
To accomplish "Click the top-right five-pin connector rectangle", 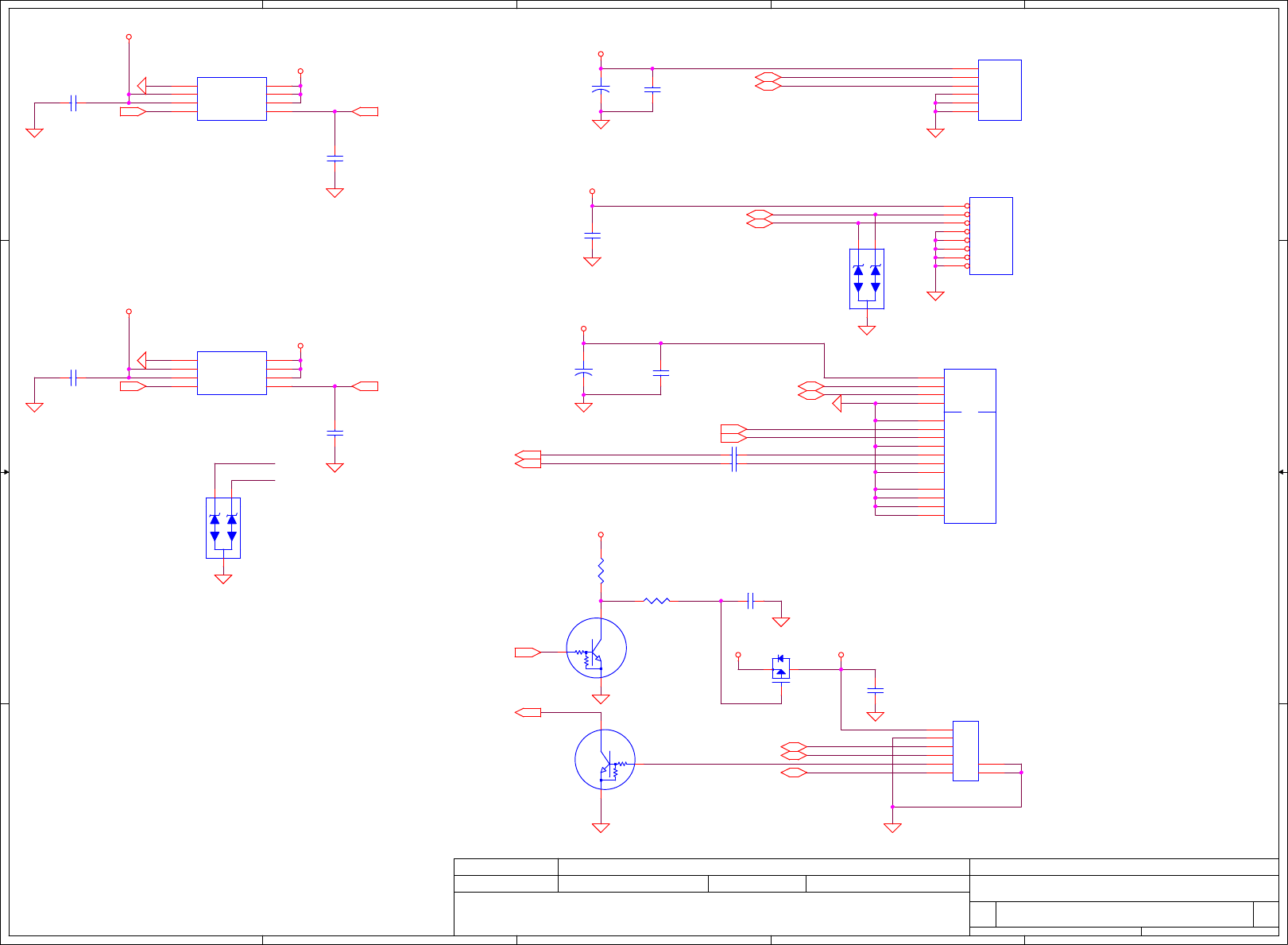I will click(1000, 90).
